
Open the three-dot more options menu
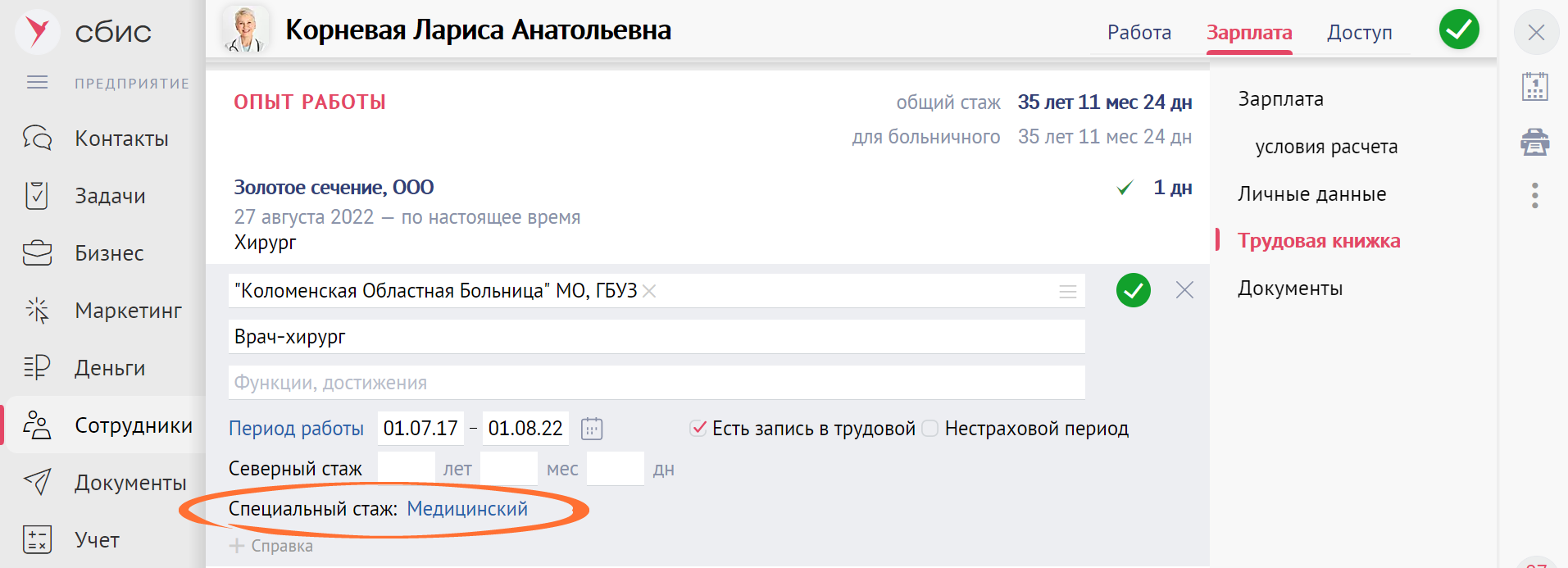tap(1534, 195)
